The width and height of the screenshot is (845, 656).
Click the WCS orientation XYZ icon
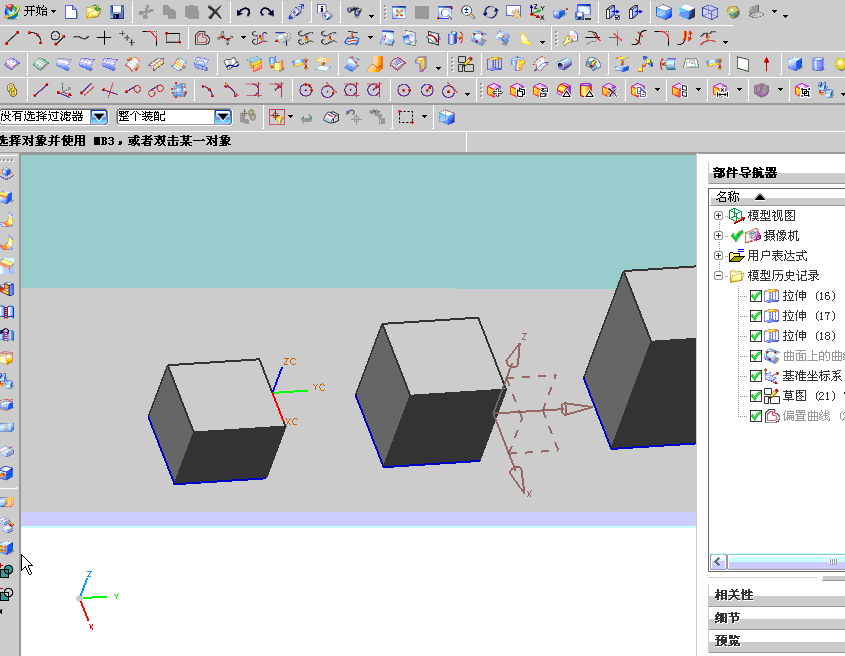coord(537,11)
